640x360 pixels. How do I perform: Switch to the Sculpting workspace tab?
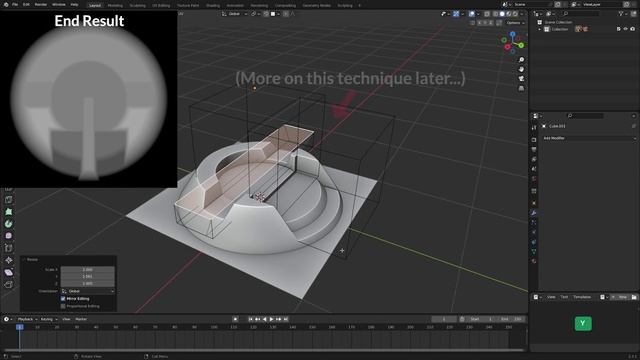(137, 5)
